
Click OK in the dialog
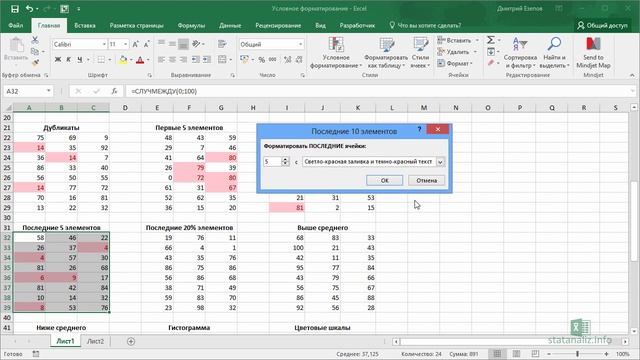(384, 180)
